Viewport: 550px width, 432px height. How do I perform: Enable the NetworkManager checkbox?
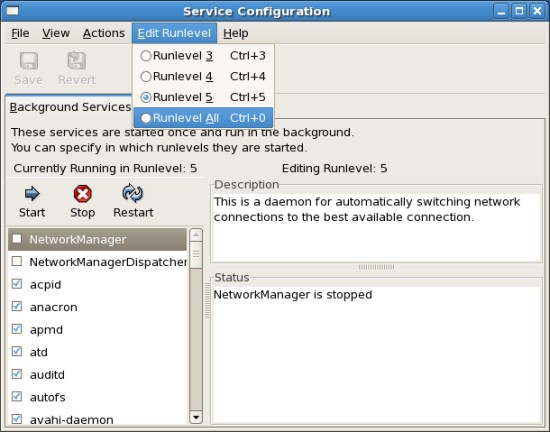(x=17, y=239)
